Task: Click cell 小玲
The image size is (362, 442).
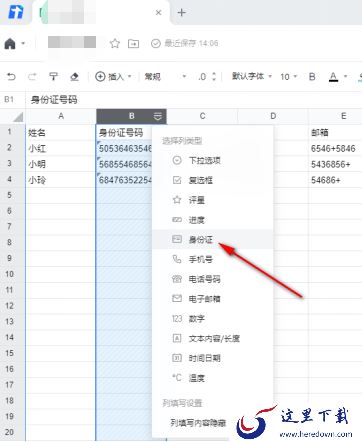Action: (x=61, y=180)
